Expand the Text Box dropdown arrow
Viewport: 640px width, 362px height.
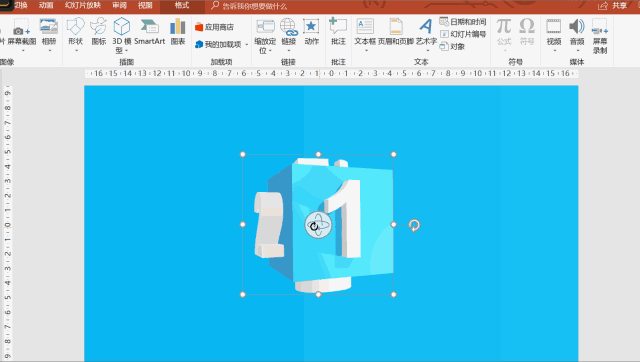point(366,51)
